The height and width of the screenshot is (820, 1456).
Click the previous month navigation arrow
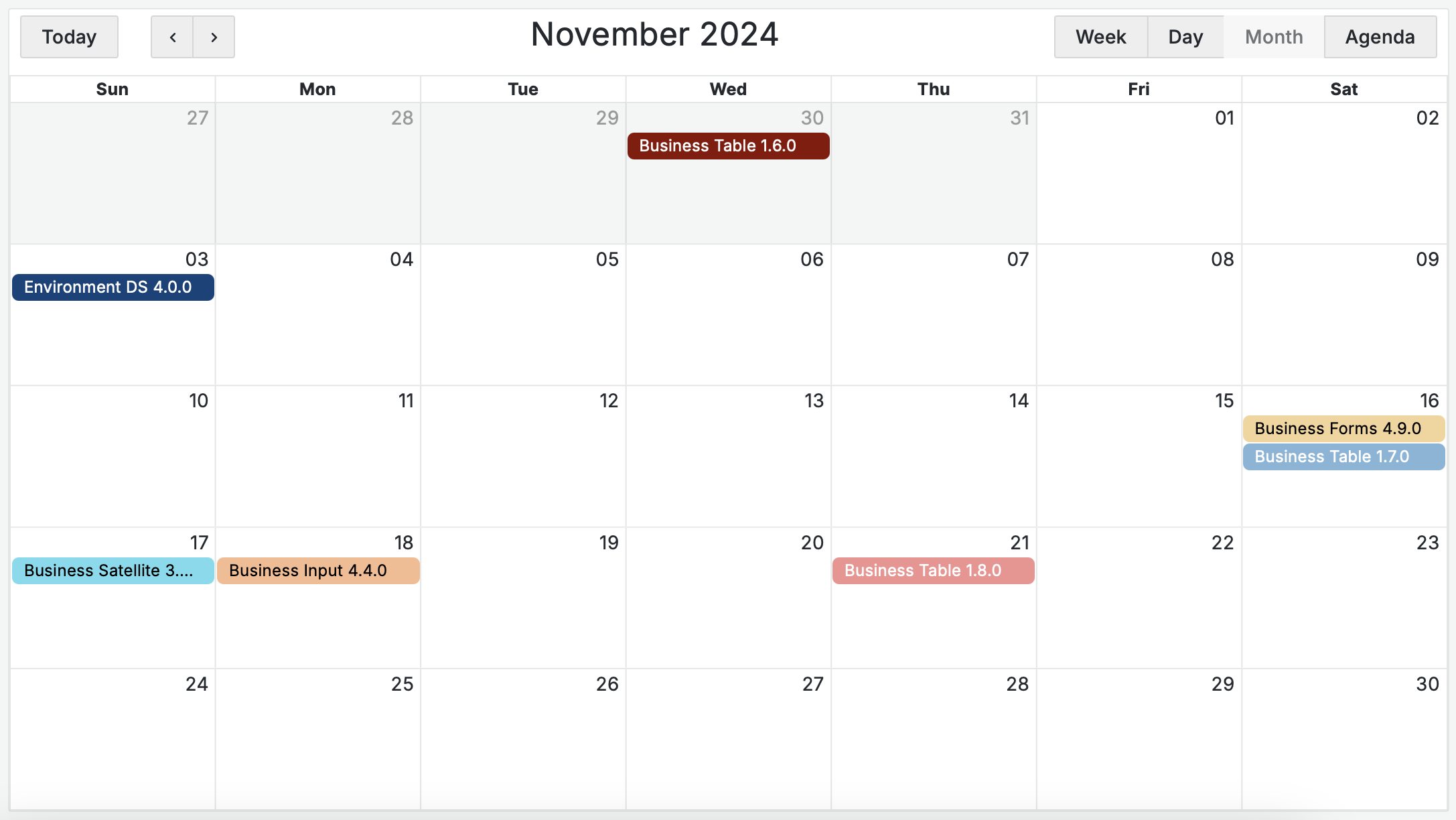[172, 36]
